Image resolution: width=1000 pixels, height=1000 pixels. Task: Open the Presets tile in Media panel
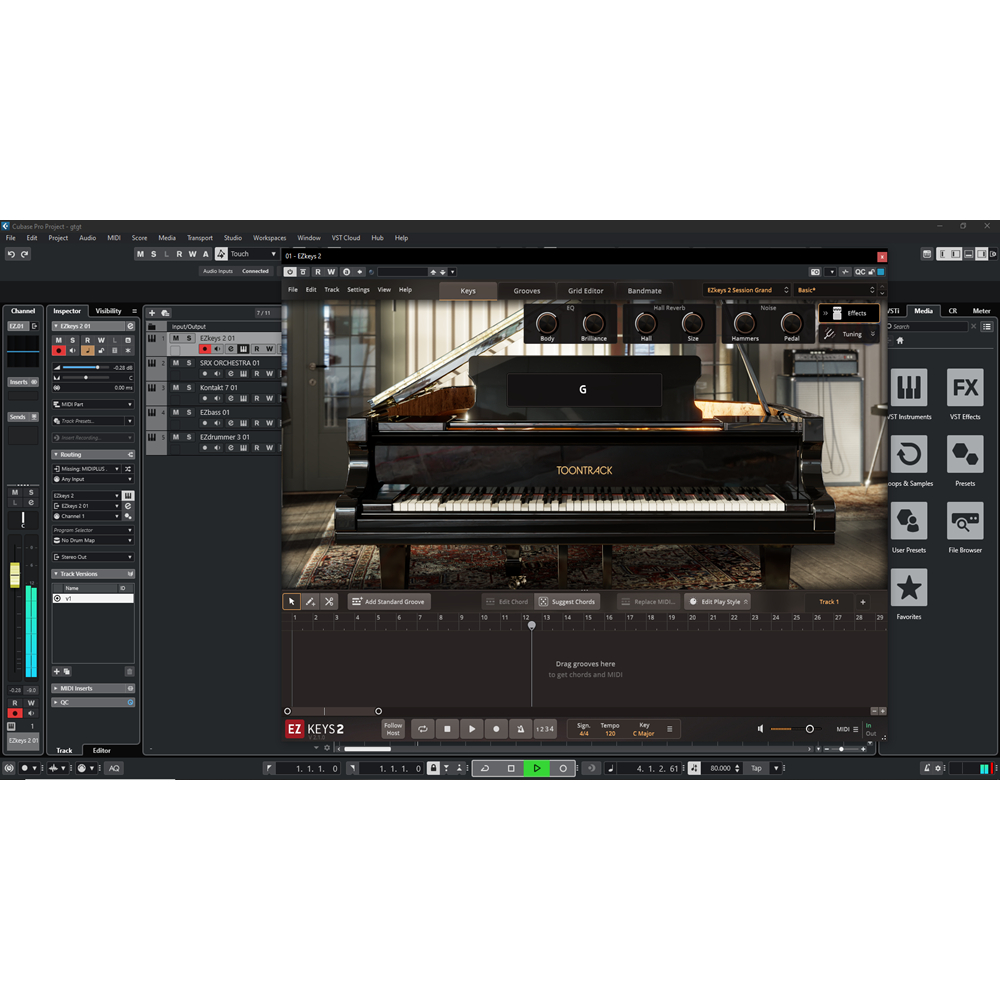coord(965,454)
